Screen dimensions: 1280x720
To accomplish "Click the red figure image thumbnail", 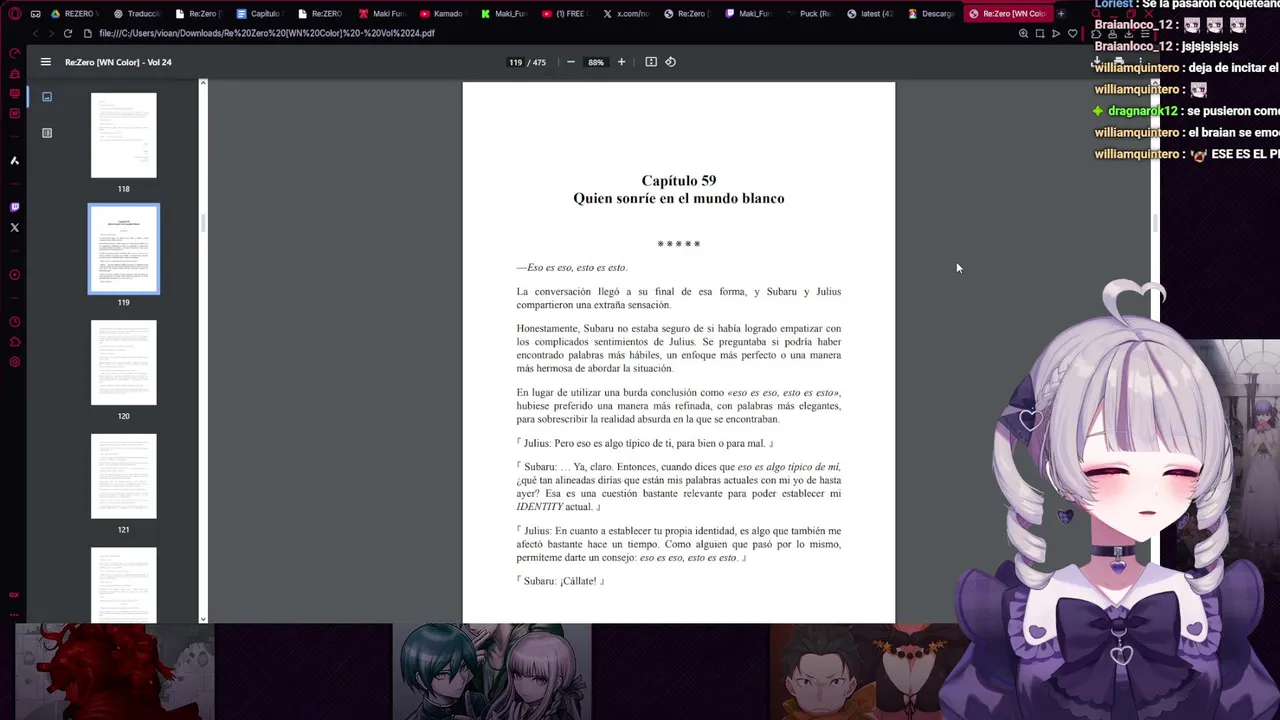I will tap(115, 672).
